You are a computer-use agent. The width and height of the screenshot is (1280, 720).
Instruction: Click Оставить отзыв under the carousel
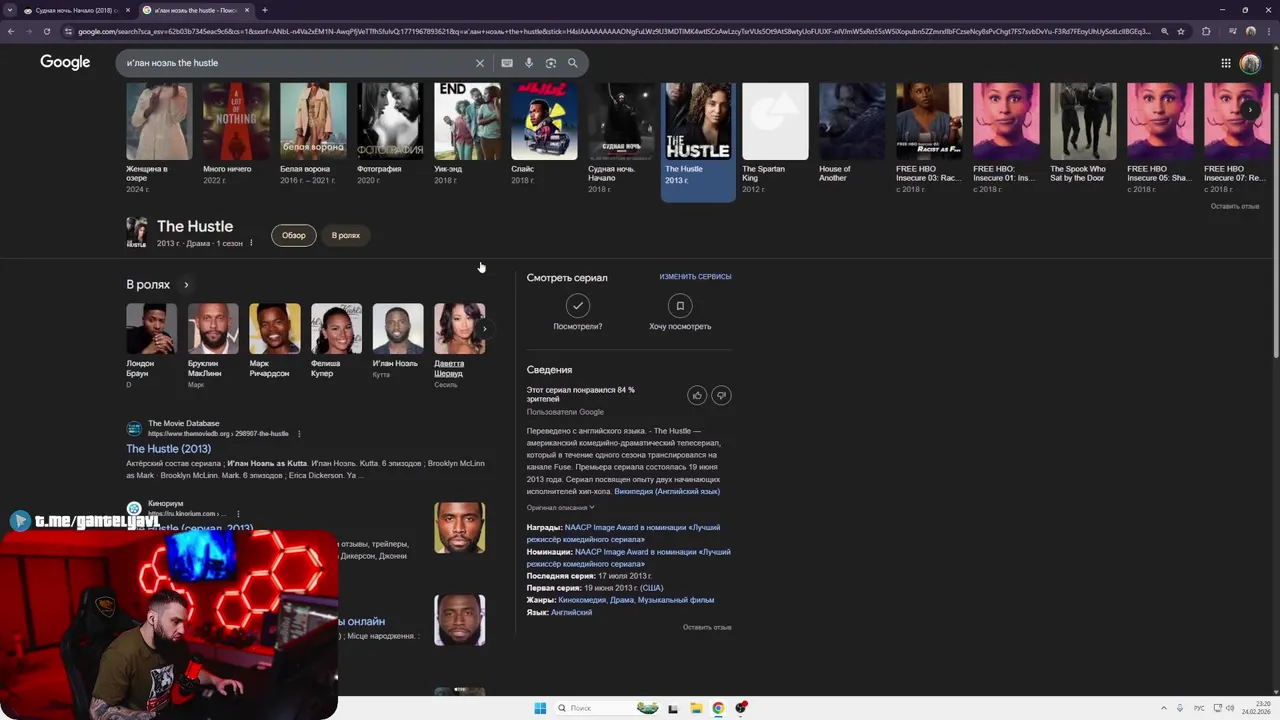[1235, 206]
